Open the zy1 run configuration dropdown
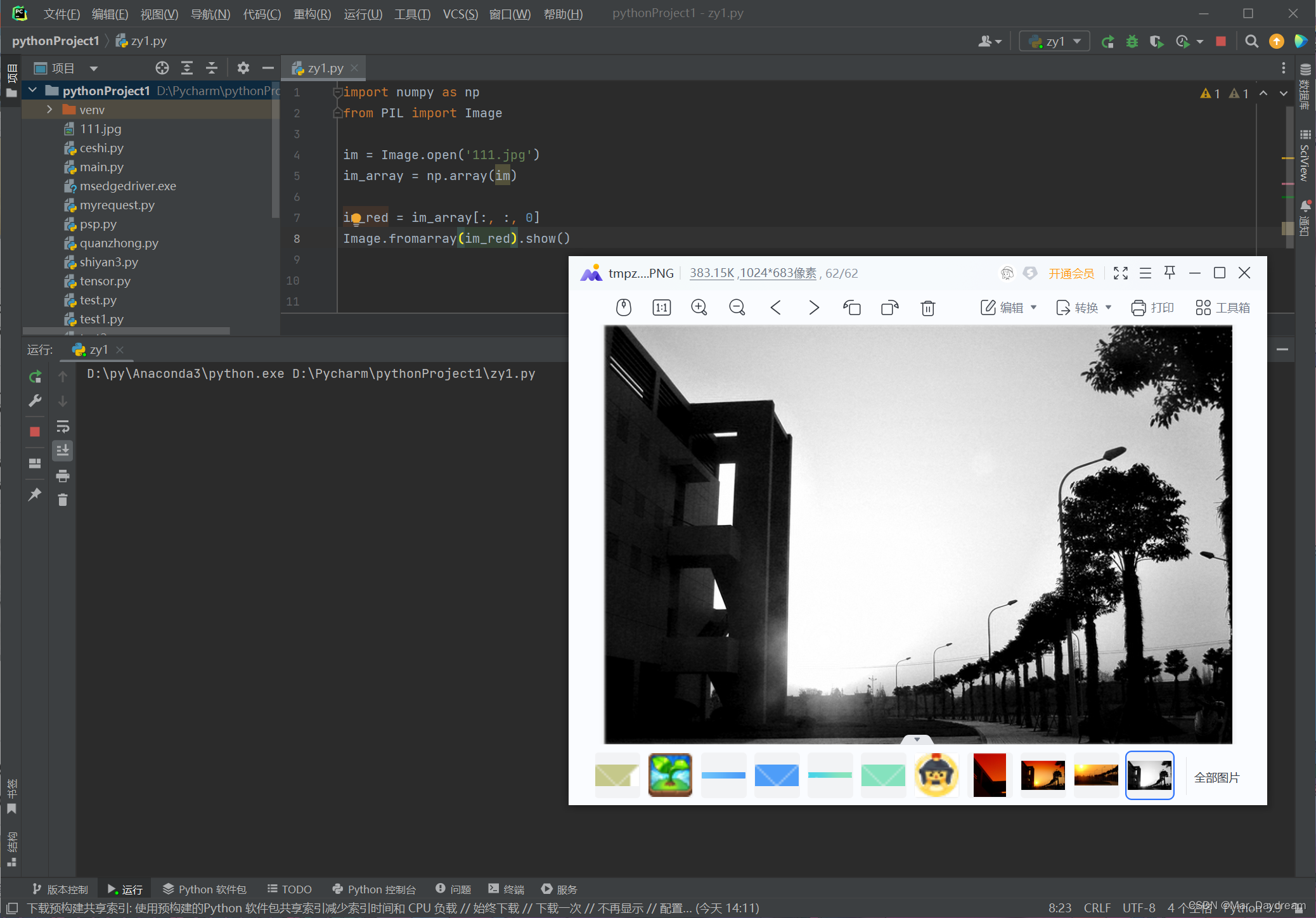 pos(1055,42)
